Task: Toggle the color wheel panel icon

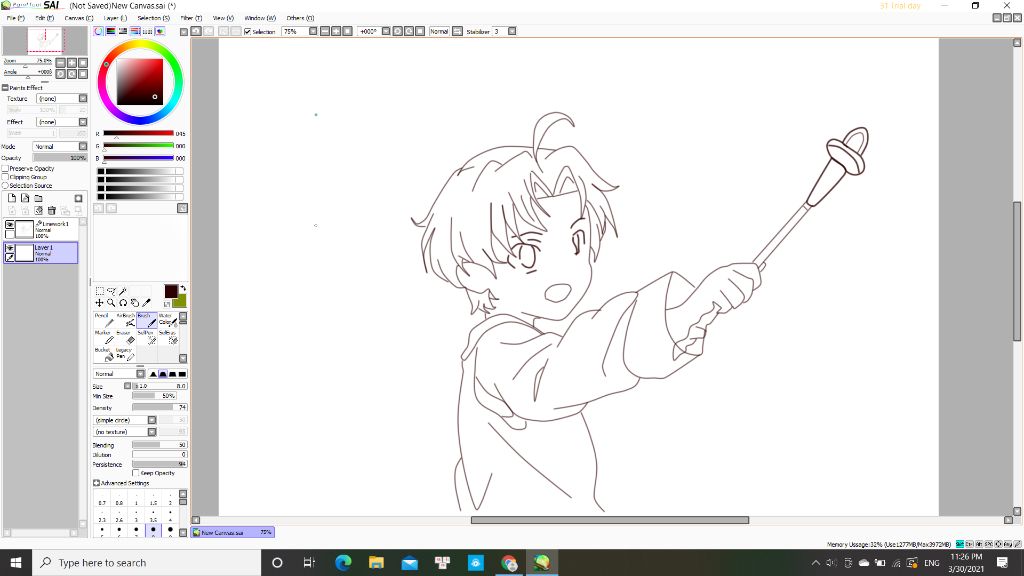Action: [99, 31]
